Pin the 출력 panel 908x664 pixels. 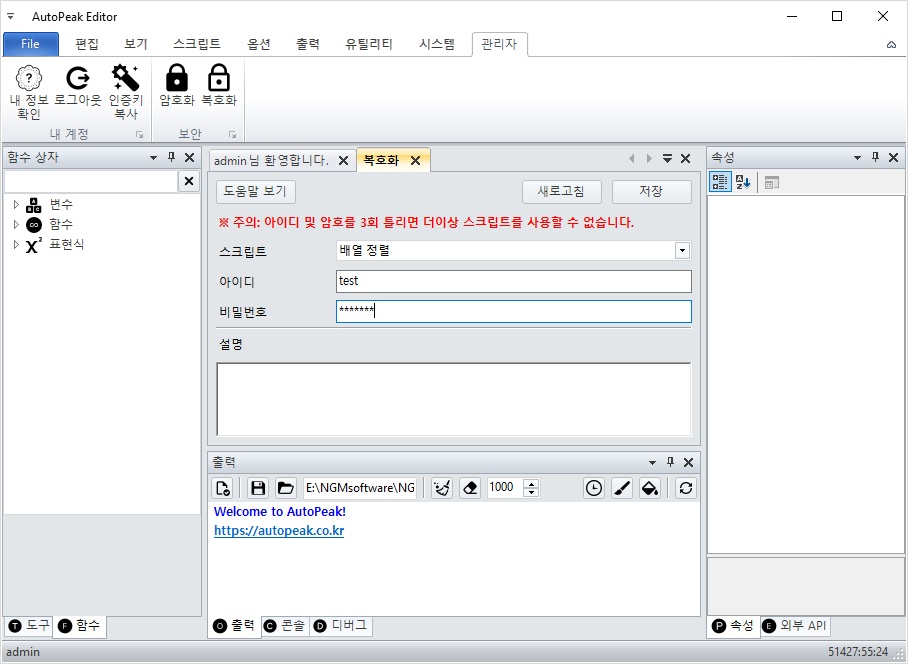tap(671, 462)
